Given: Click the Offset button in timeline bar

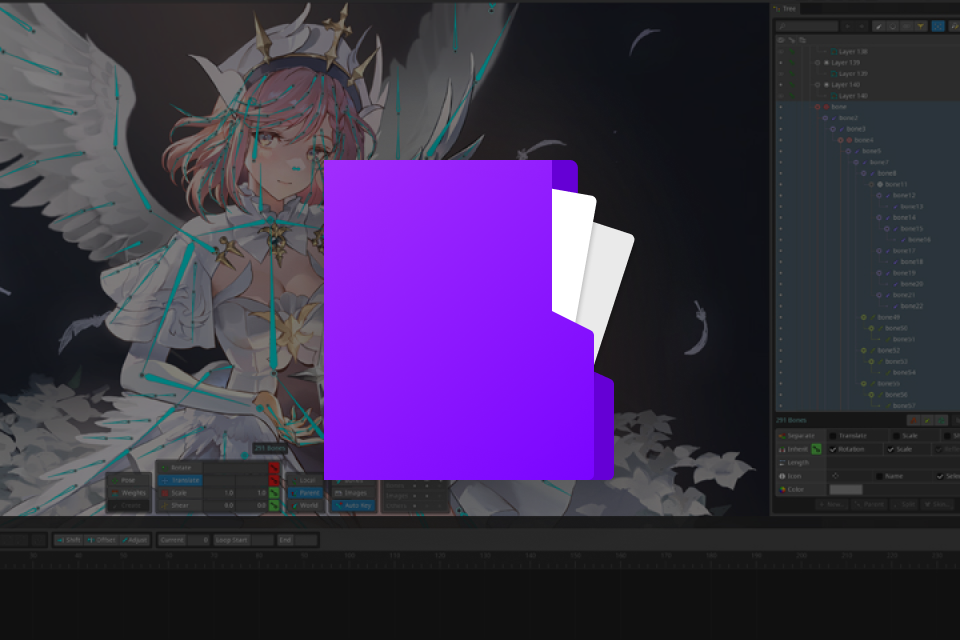Looking at the screenshot, I should pos(101,540).
